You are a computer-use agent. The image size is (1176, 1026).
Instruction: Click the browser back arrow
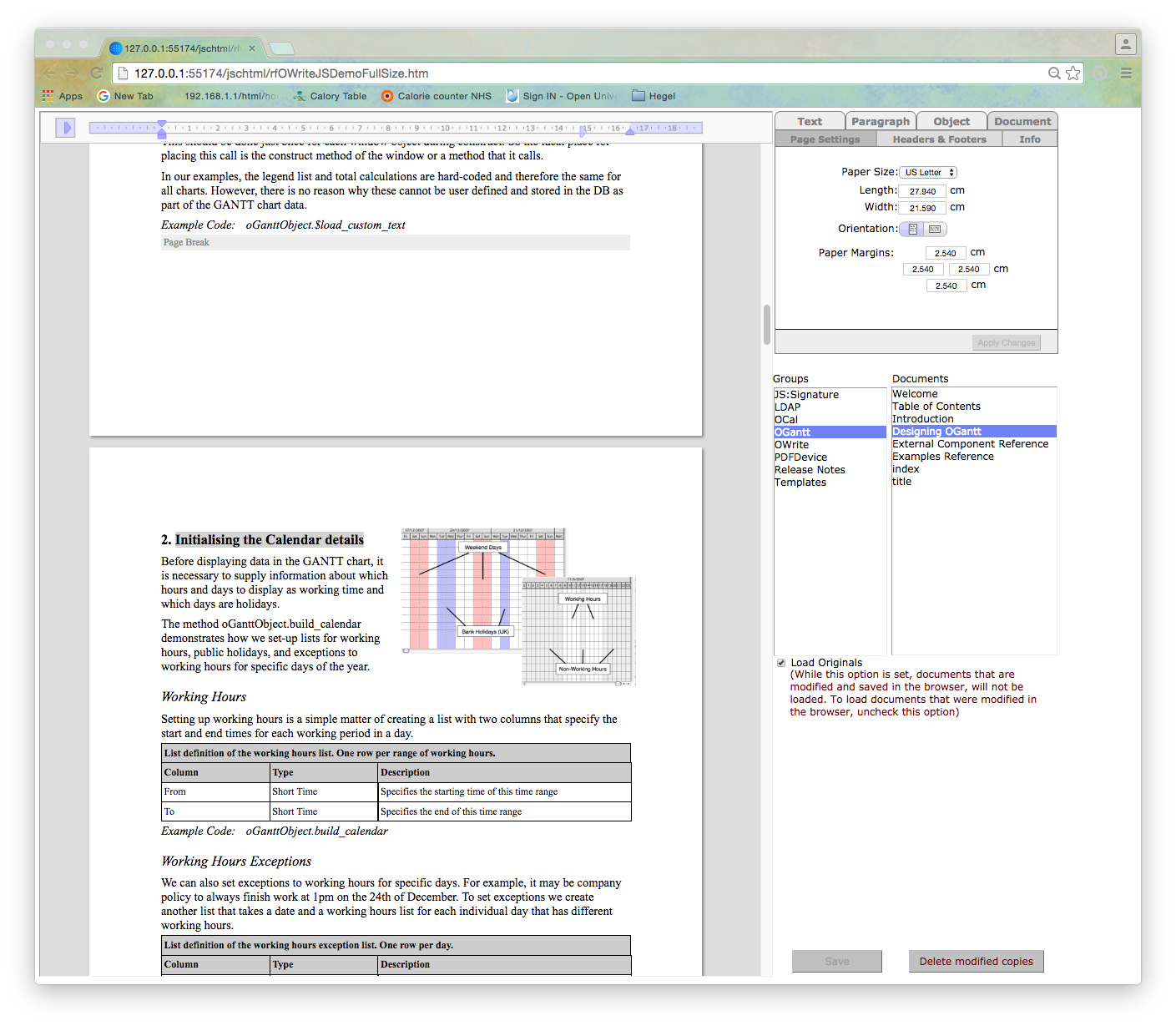[49, 73]
